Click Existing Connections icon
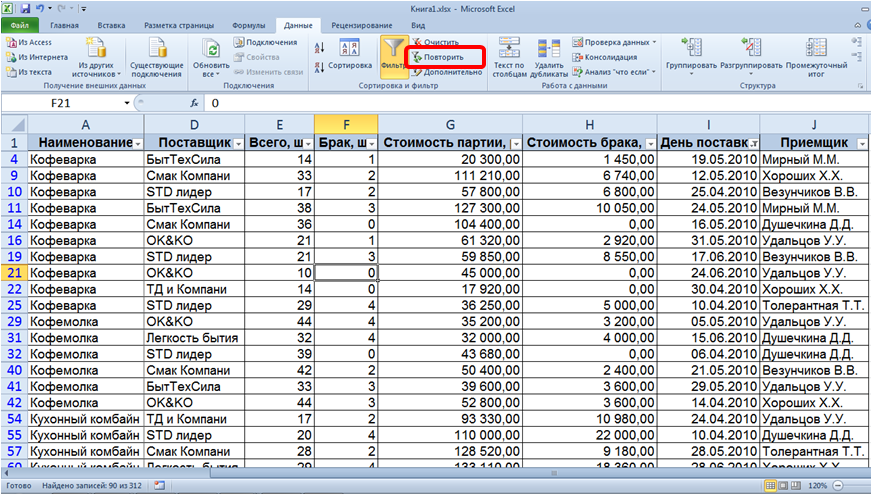The image size is (871, 494). pos(156,50)
